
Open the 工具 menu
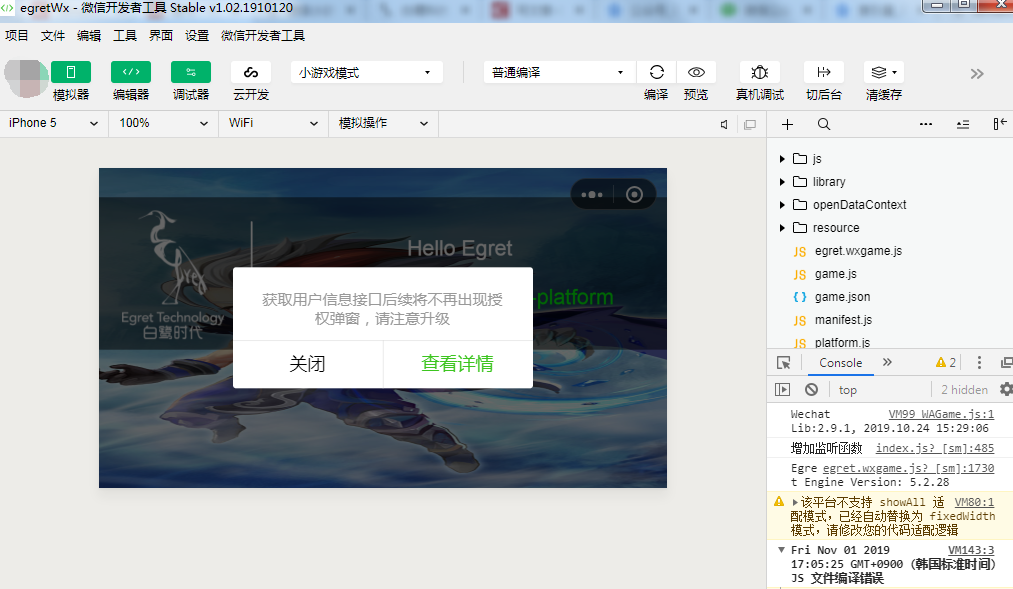click(125, 36)
